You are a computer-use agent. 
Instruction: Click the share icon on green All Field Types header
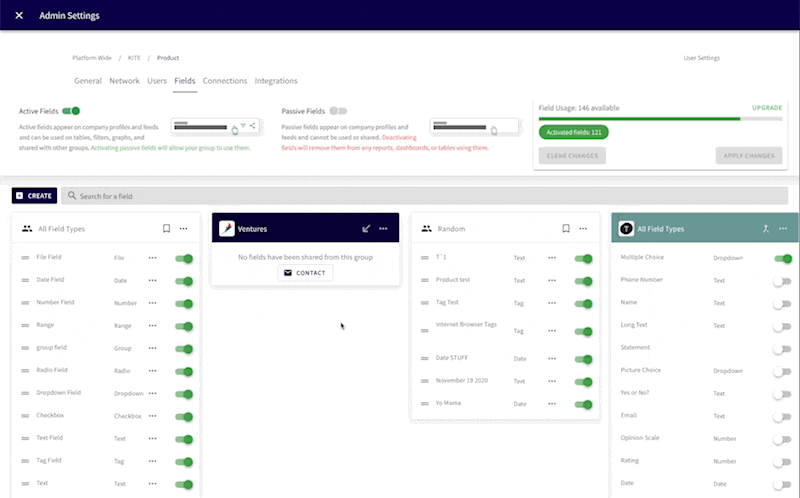[765, 228]
